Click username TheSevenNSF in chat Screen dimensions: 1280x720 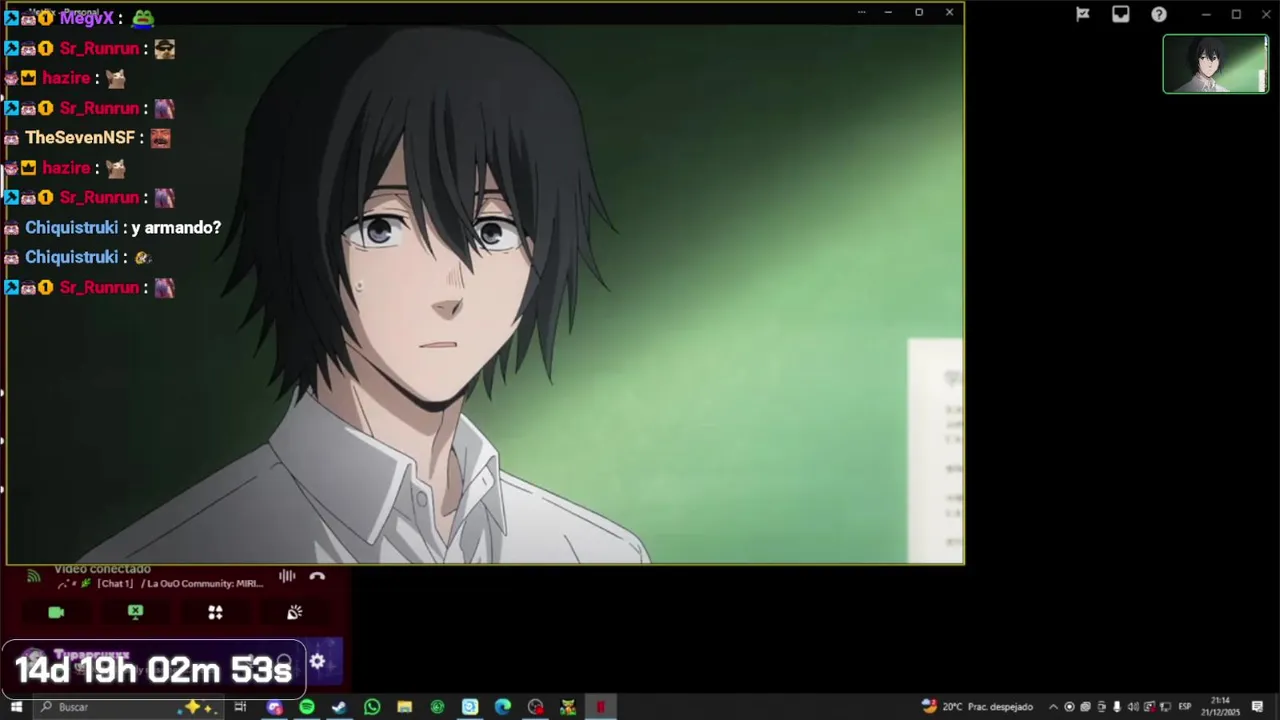80,138
